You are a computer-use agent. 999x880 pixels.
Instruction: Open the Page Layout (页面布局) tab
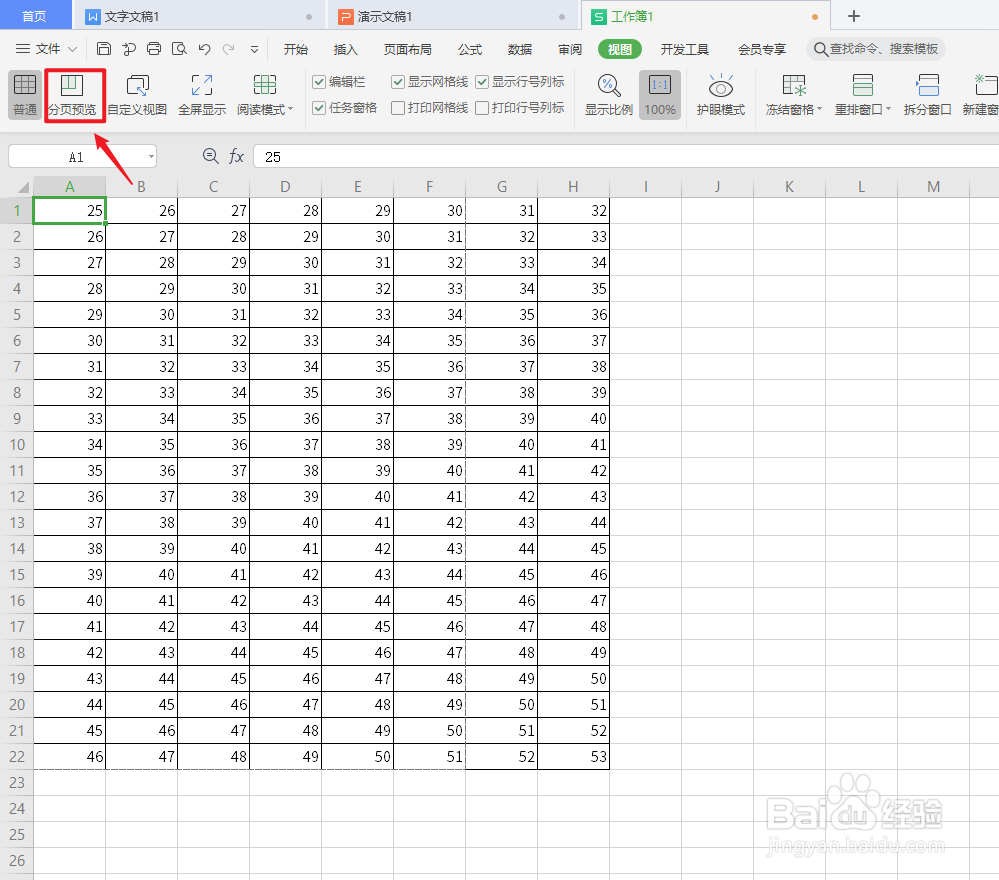[x=408, y=49]
